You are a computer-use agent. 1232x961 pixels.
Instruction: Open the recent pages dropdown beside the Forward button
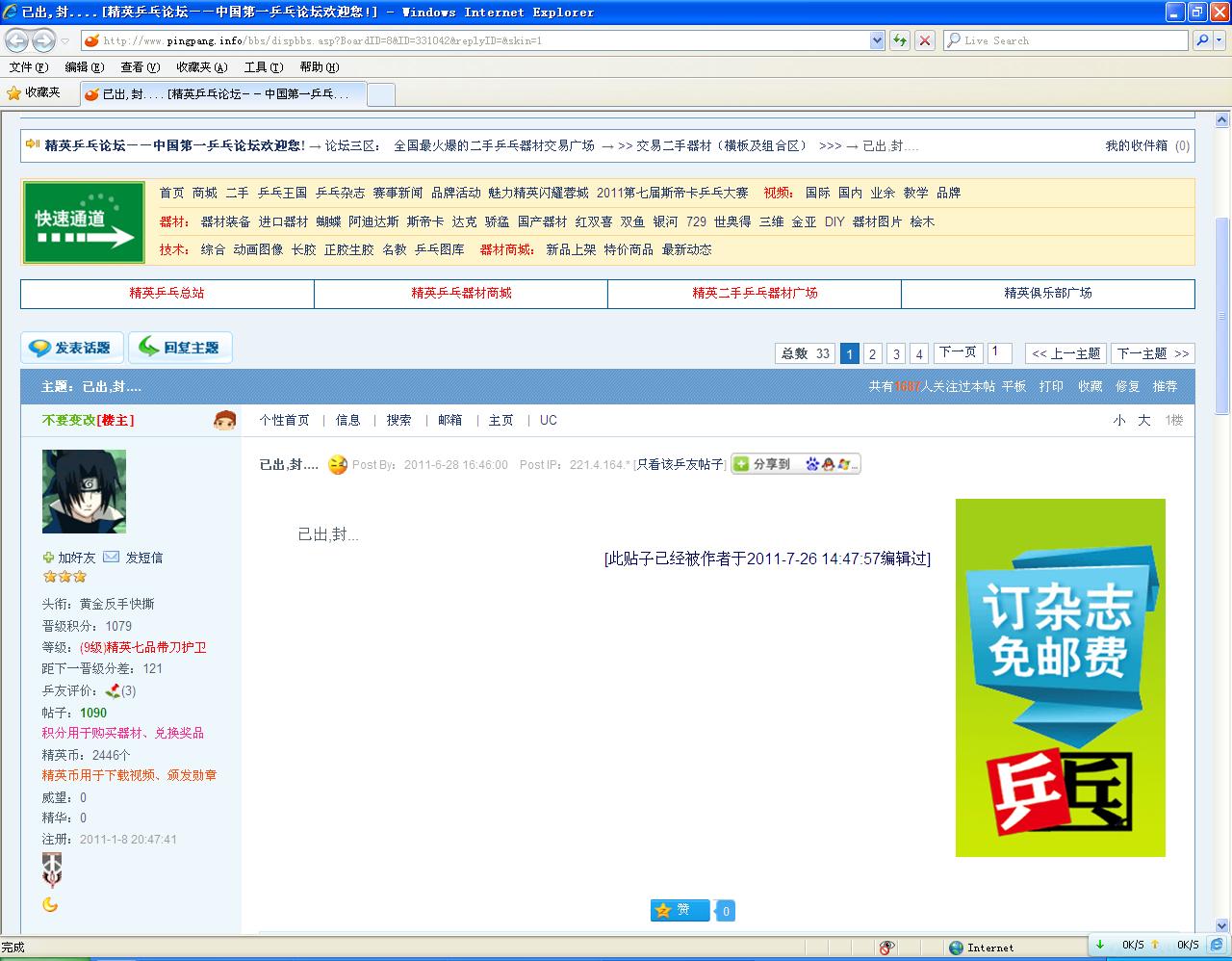64,41
